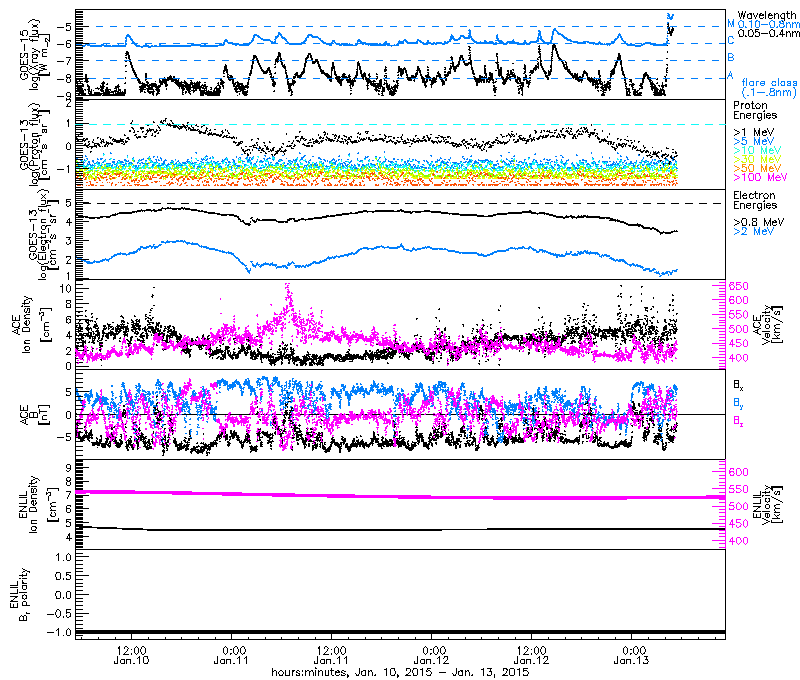Click the '>1 MeV' proton legend entry
800x680 pixels.
point(754,132)
